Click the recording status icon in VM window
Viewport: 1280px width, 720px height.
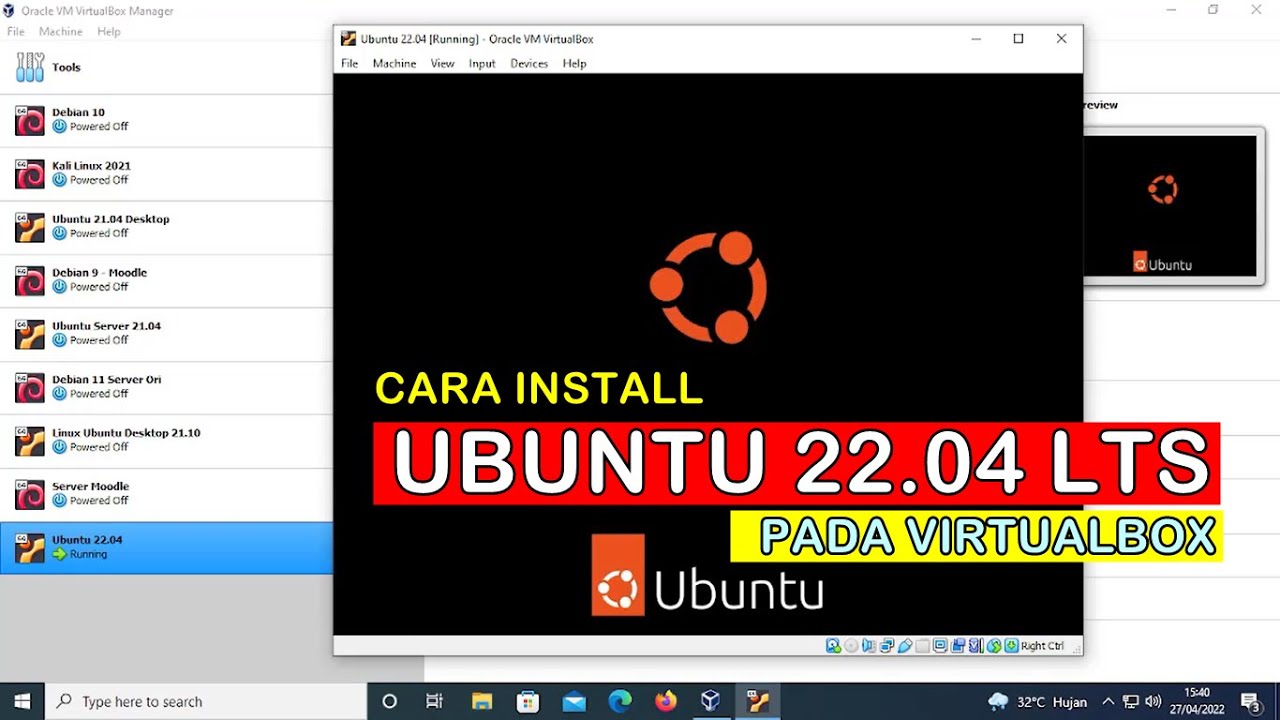(958, 646)
